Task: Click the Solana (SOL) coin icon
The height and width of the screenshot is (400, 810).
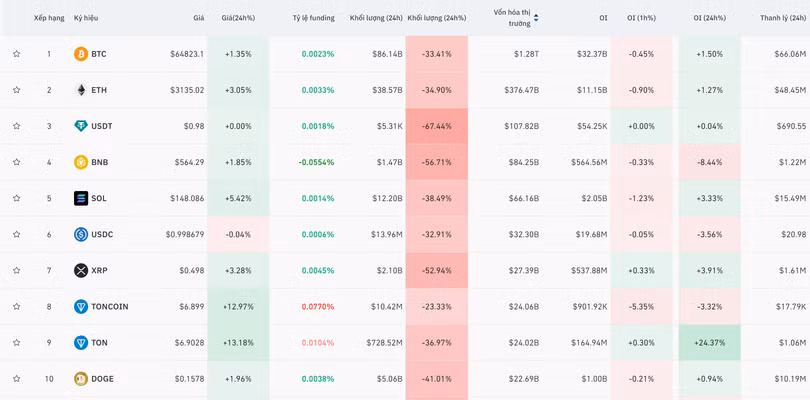Action: (81, 198)
